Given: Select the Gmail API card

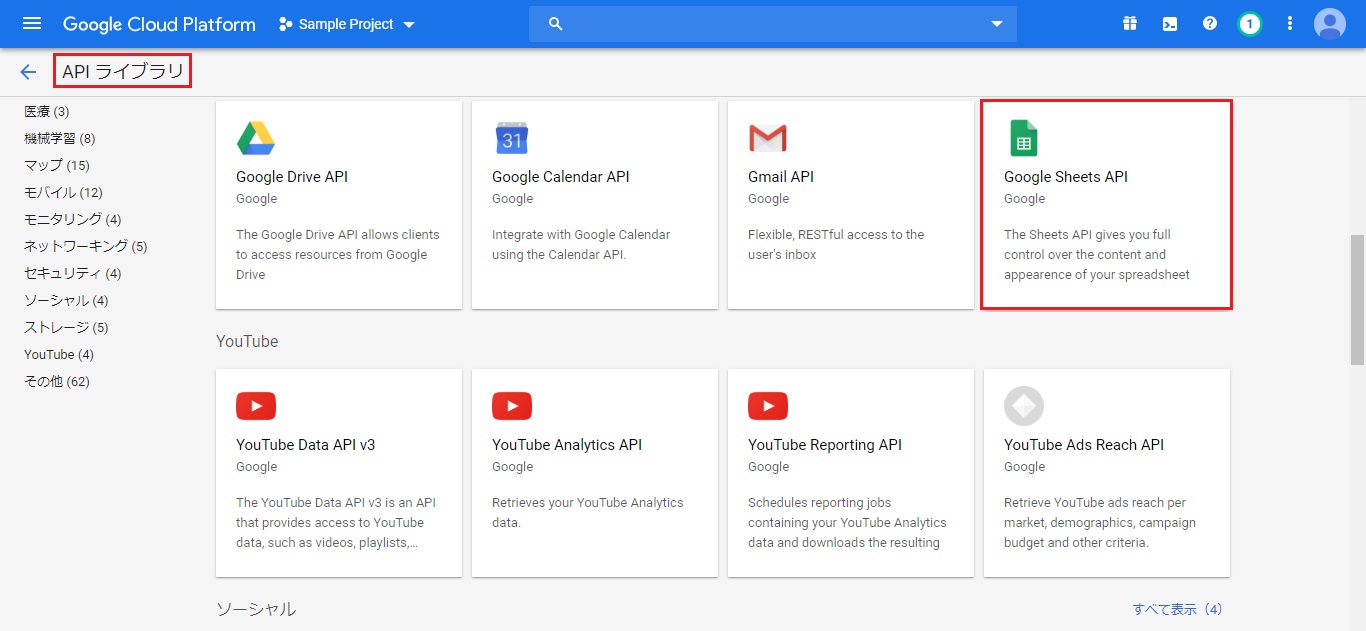Looking at the screenshot, I should 850,205.
